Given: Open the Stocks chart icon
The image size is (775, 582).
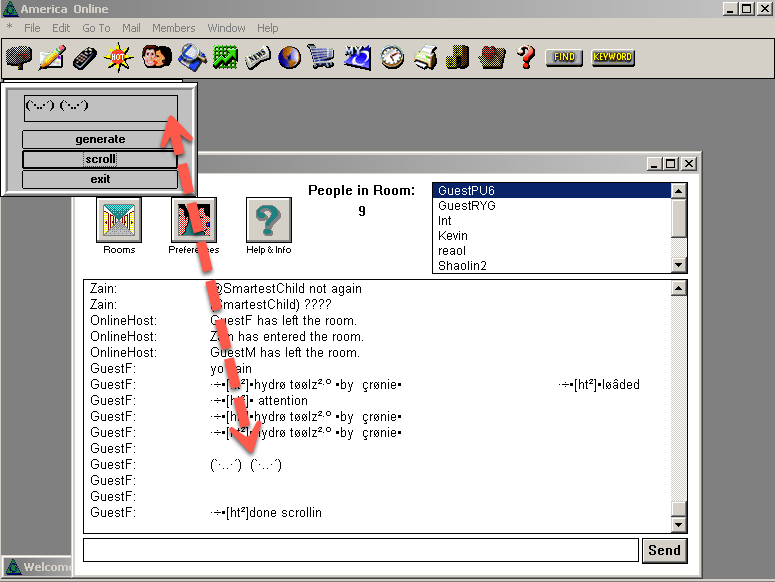Looking at the screenshot, I should click(225, 57).
